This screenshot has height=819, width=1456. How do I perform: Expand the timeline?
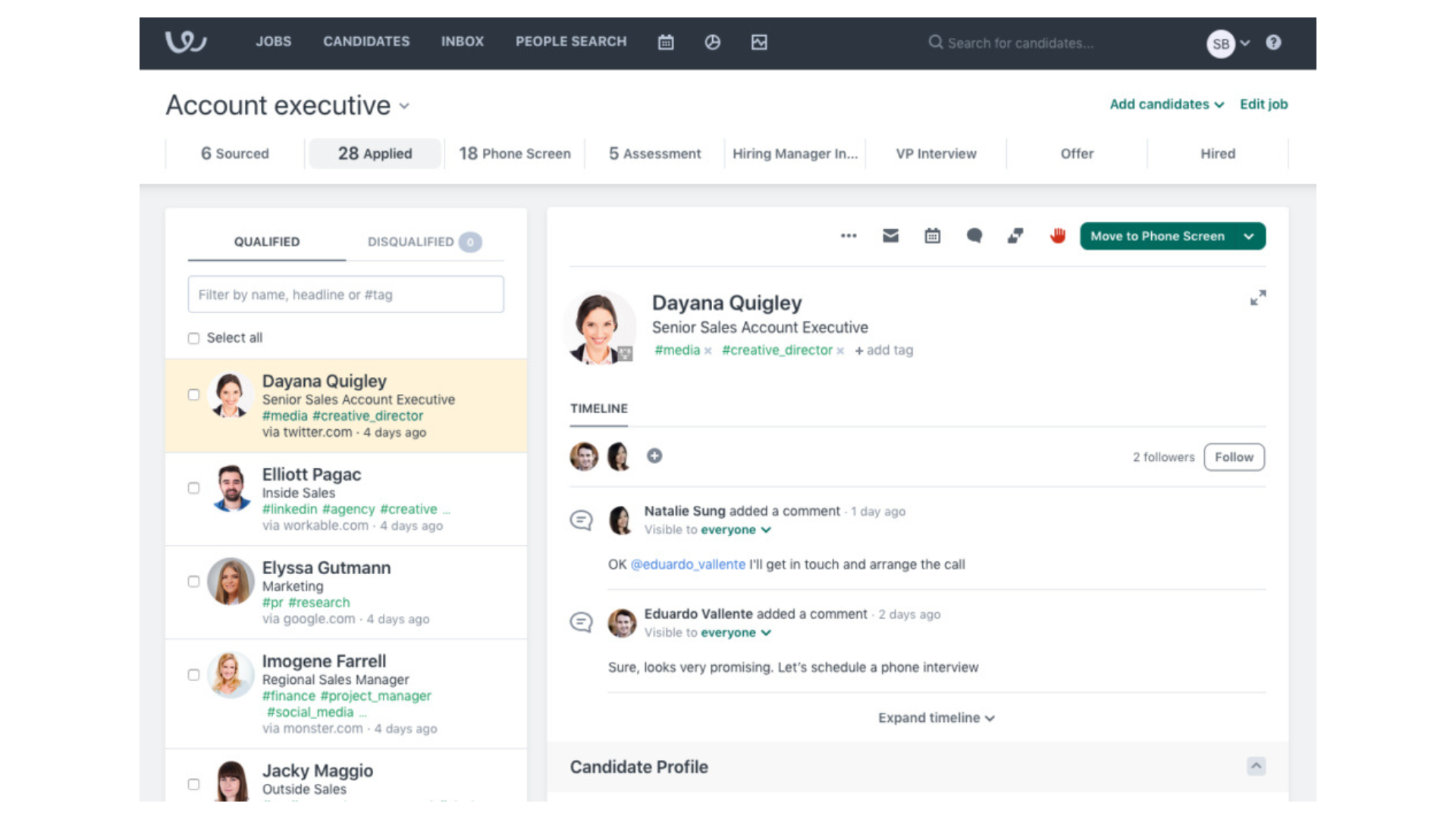(936, 717)
